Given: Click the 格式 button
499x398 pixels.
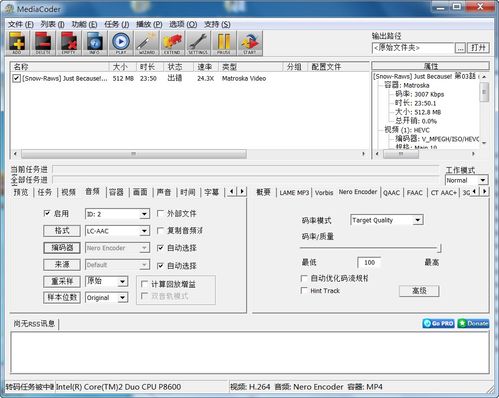Looking at the screenshot, I should coord(62,231).
